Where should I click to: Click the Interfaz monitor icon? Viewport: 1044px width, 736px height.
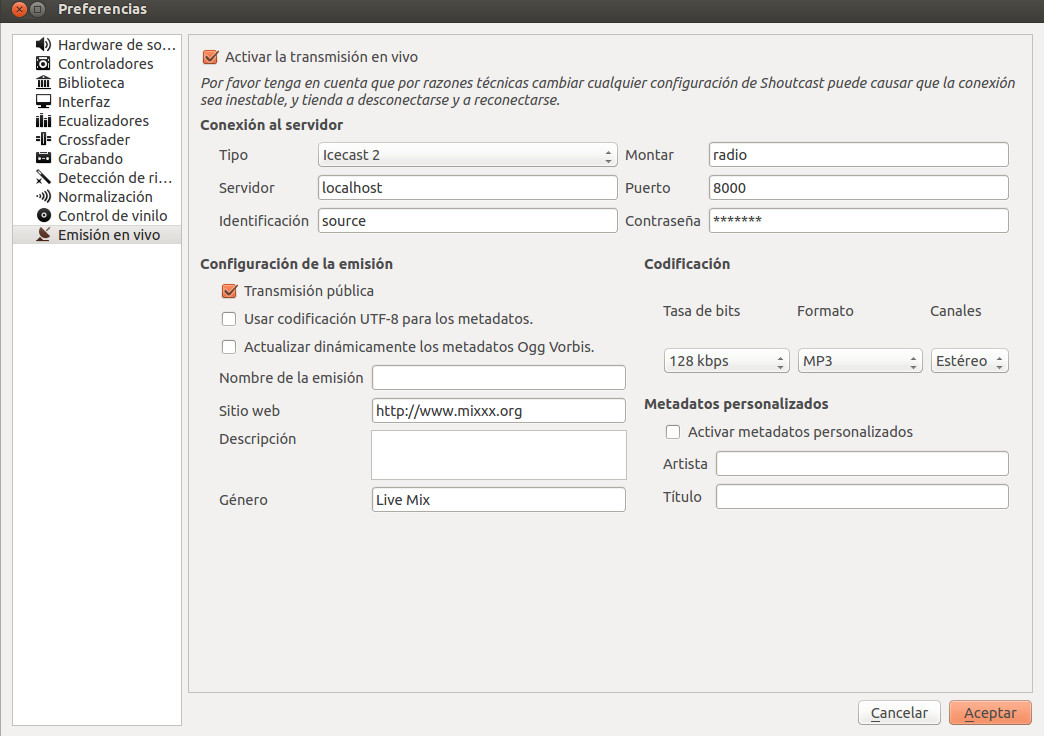tap(43, 102)
